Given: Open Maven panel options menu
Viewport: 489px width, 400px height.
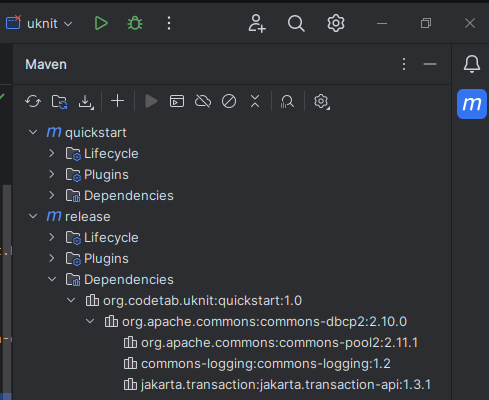Looking at the screenshot, I should (404, 64).
